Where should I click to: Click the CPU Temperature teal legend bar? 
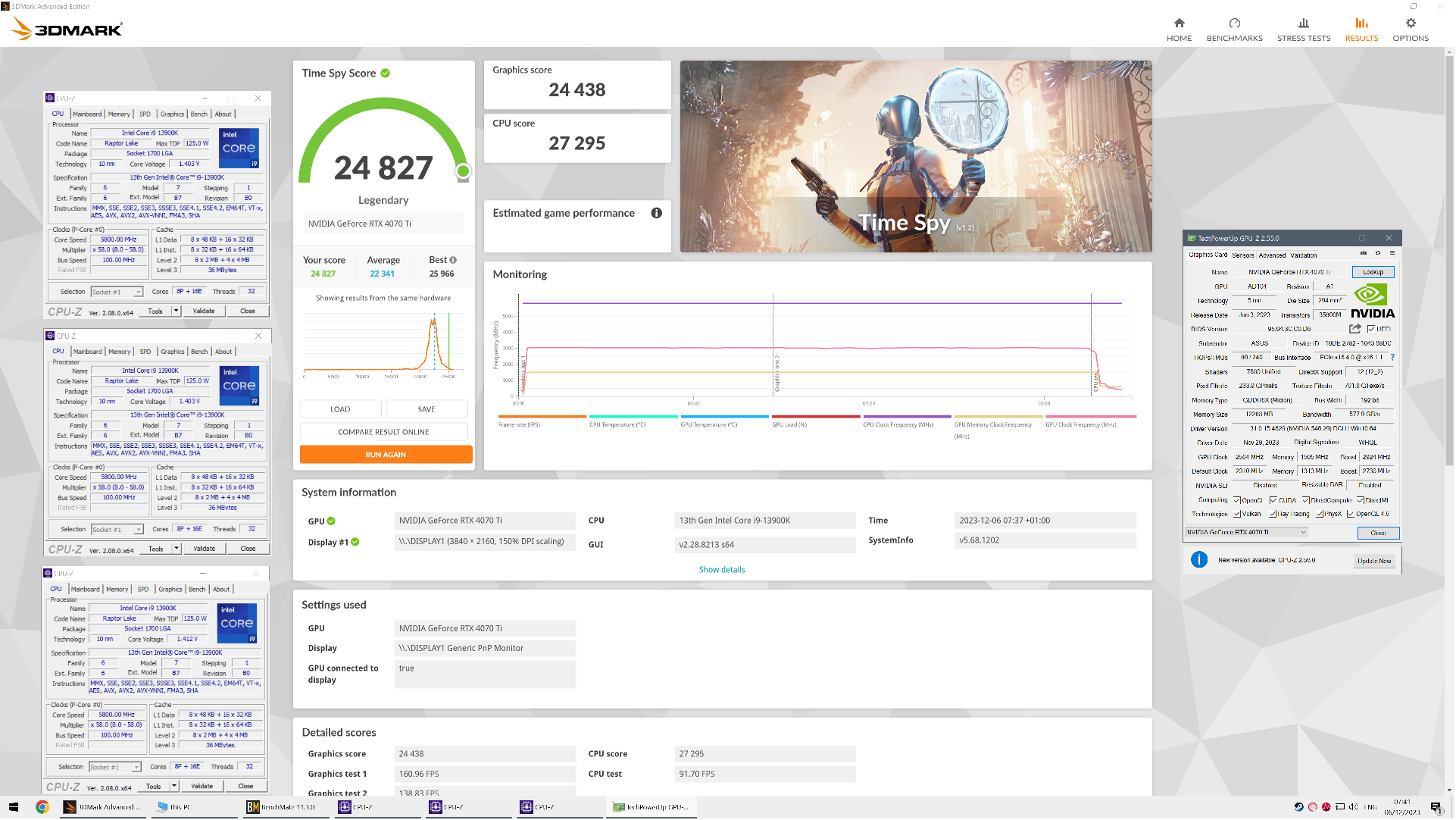[634, 417]
